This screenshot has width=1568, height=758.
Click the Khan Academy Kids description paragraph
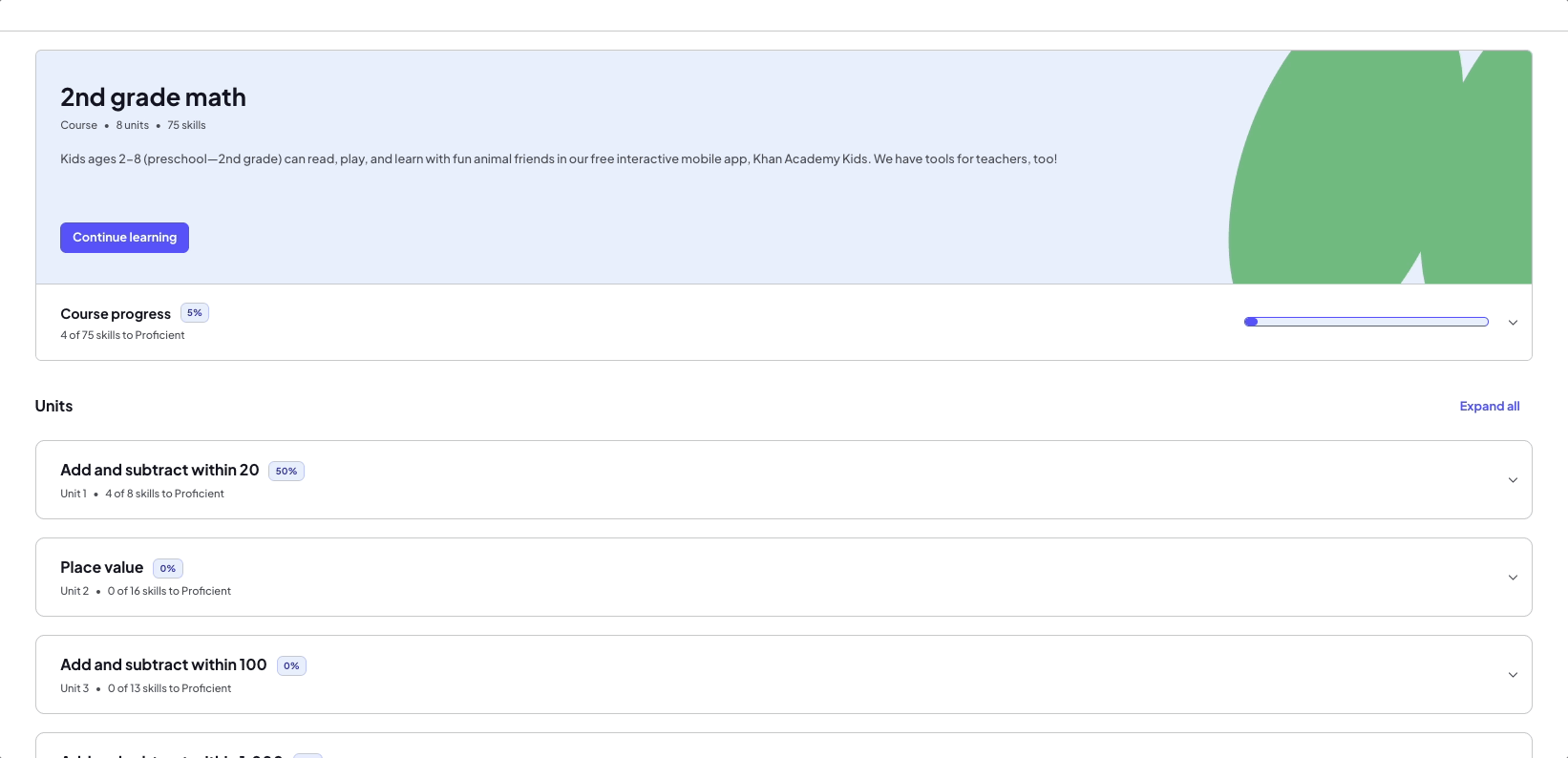[x=559, y=159]
